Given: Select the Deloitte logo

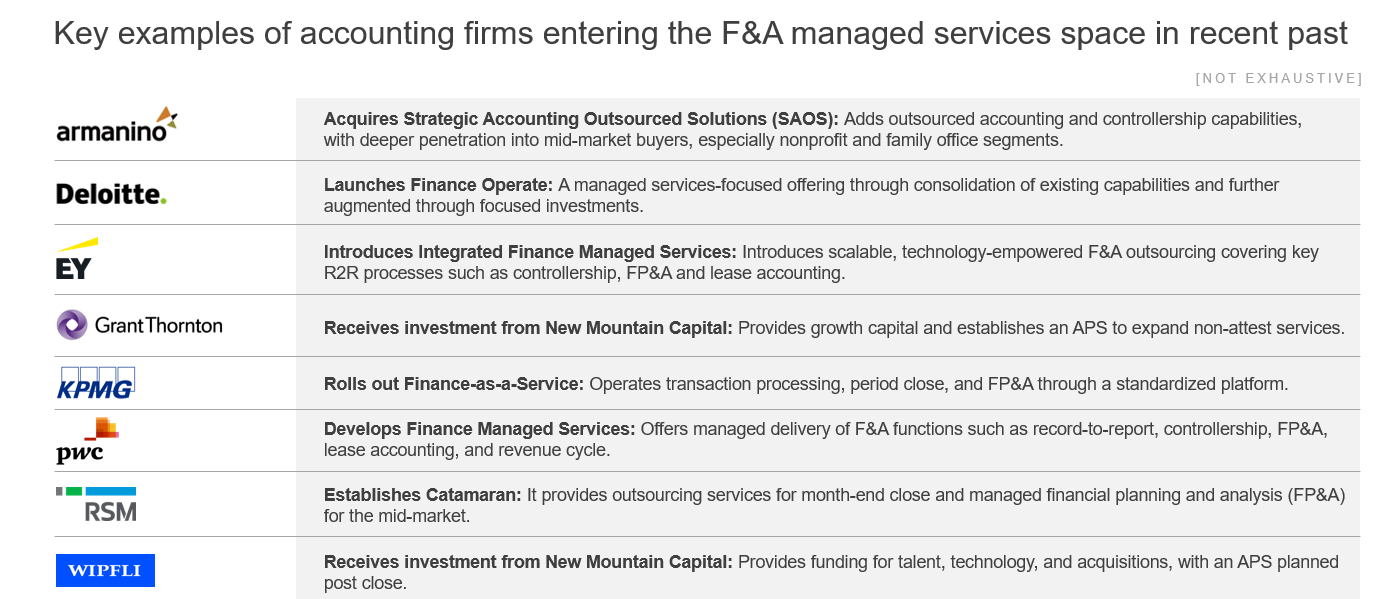Looking at the screenshot, I should click(111, 194).
